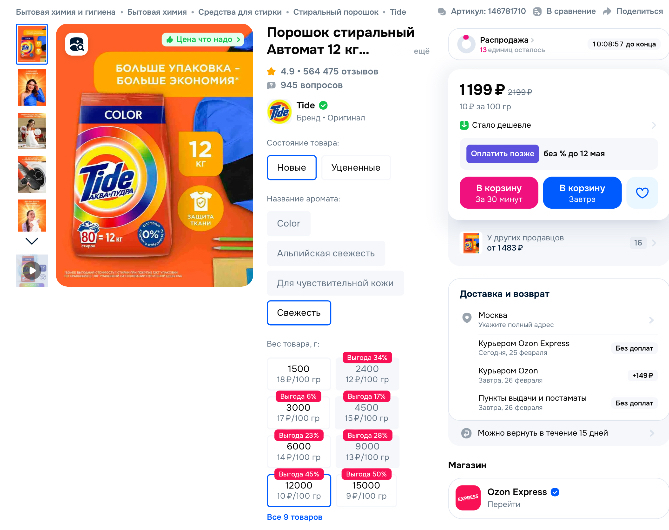The height and width of the screenshot is (530, 669).
Task: Play the product video thumbnail
Action: click(x=32, y=270)
